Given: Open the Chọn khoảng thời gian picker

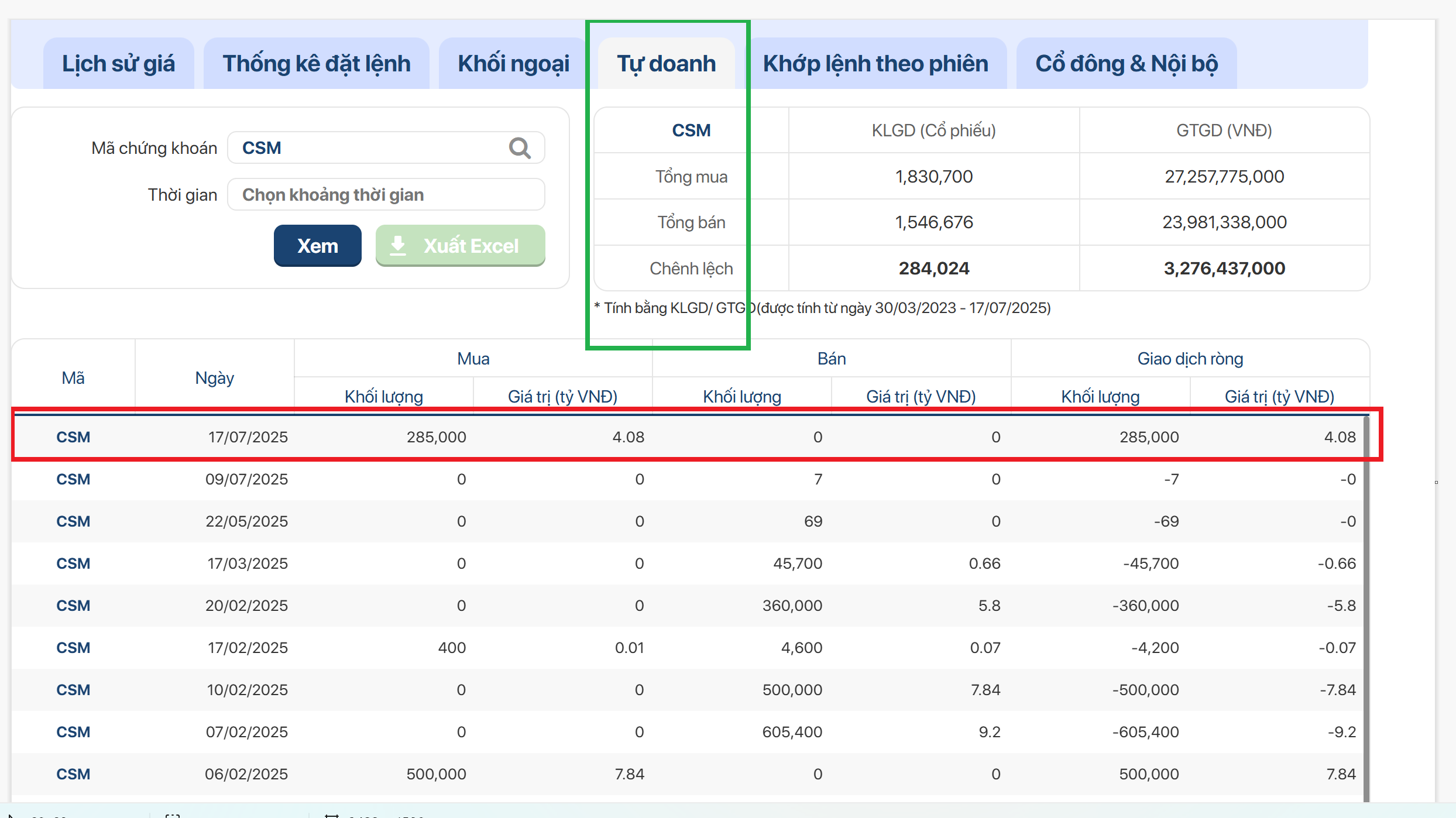Looking at the screenshot, I should coord(385,195).
